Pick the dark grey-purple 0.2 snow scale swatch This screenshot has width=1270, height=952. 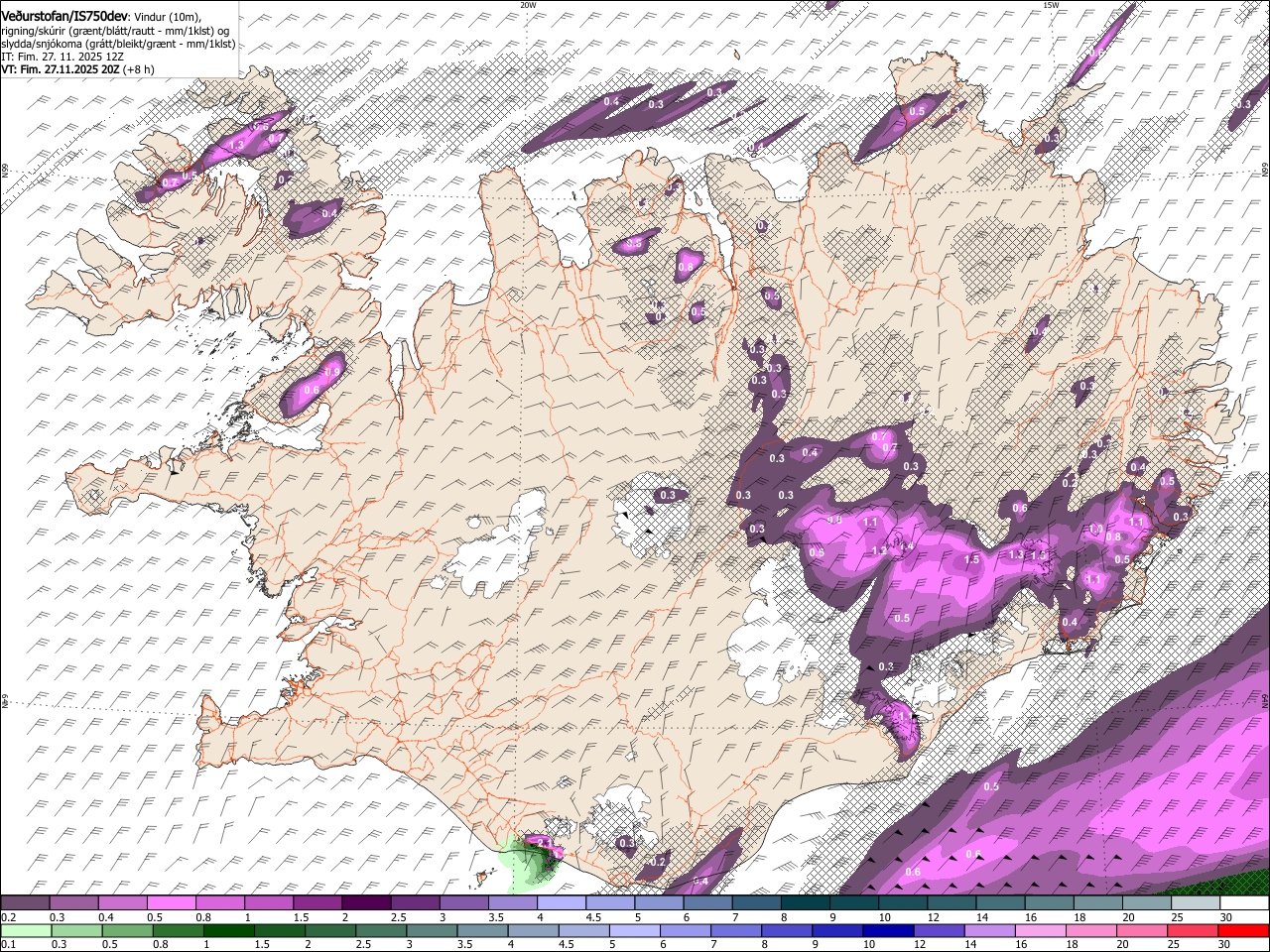pyautogui.click(x=25, y=903)
